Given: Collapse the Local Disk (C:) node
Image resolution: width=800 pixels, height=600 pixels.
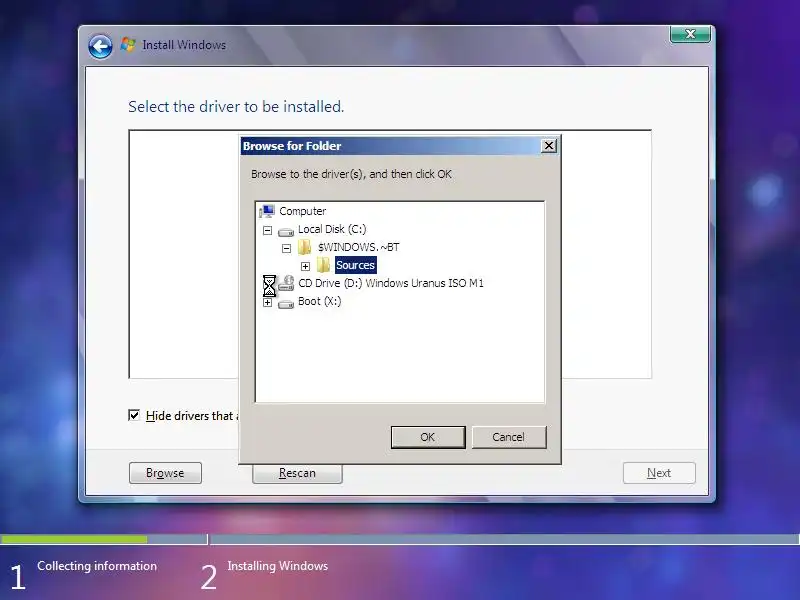Looking at the screenshot, I should [267, 230].
